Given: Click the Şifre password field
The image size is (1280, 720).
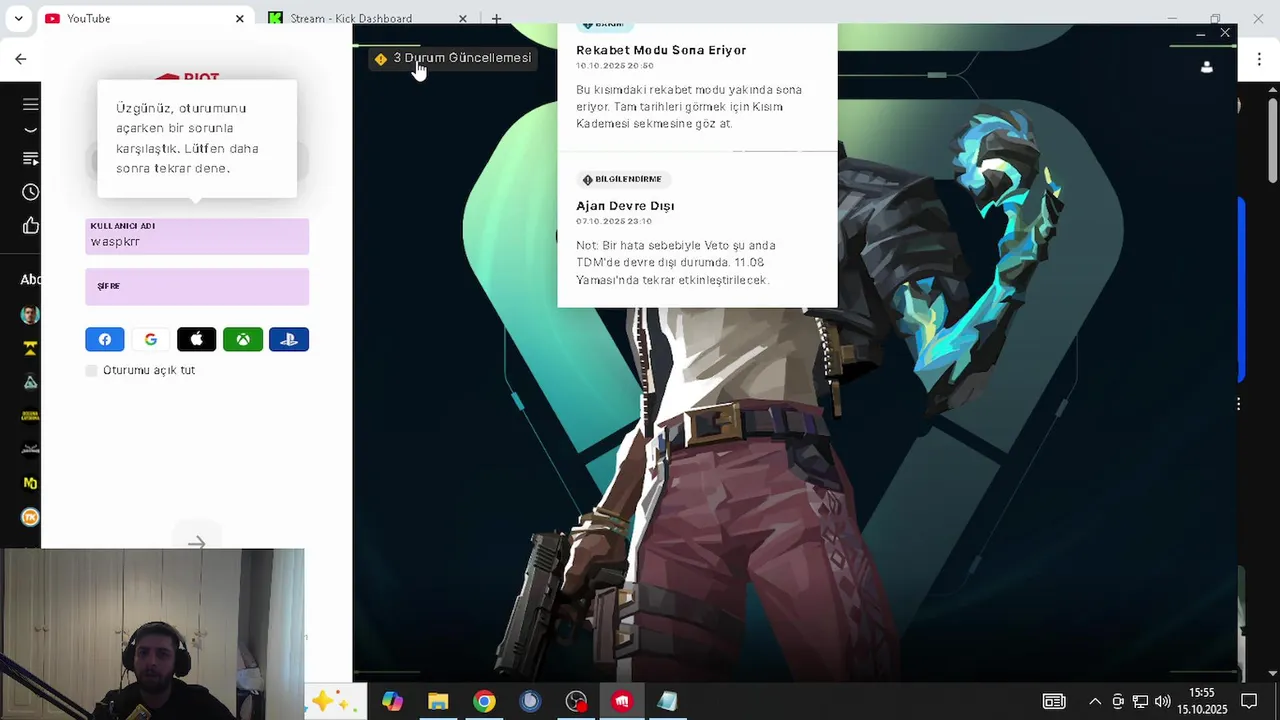Looking at the screenshot, I should [197, 287].
